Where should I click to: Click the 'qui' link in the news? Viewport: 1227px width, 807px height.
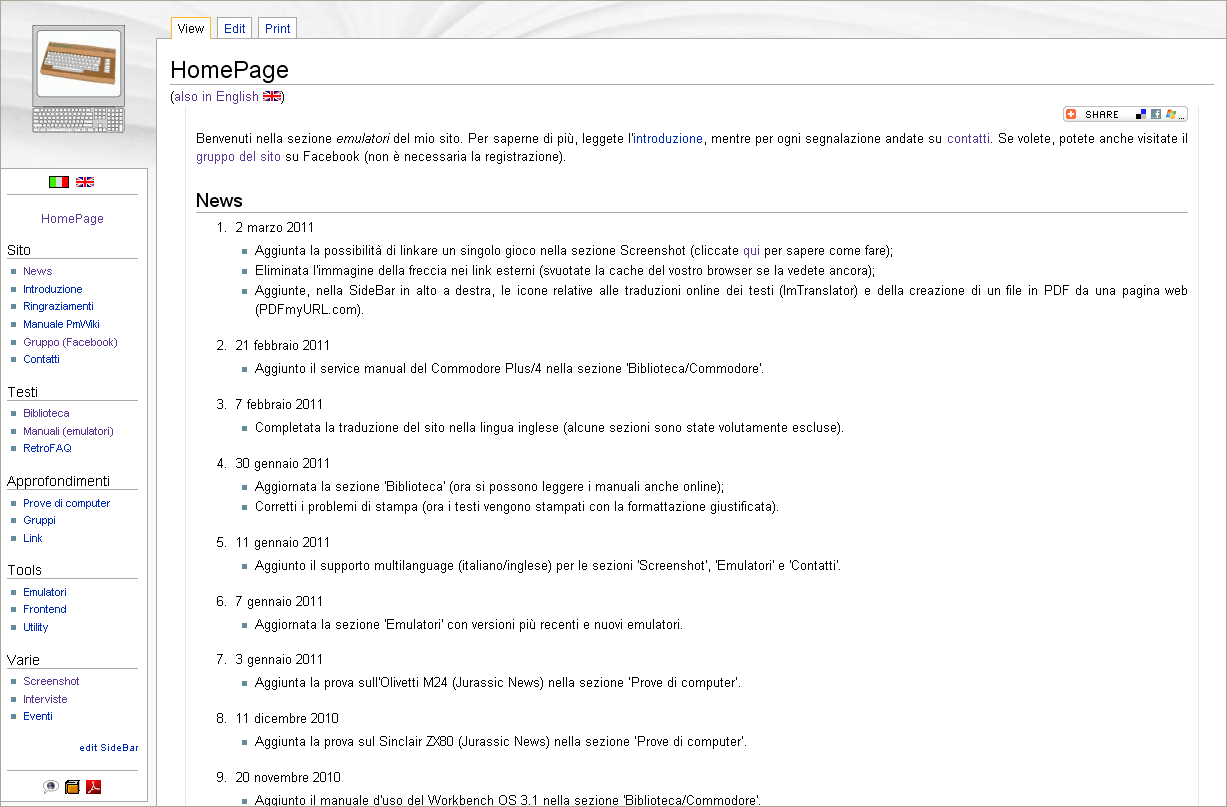tap(751, 251)
